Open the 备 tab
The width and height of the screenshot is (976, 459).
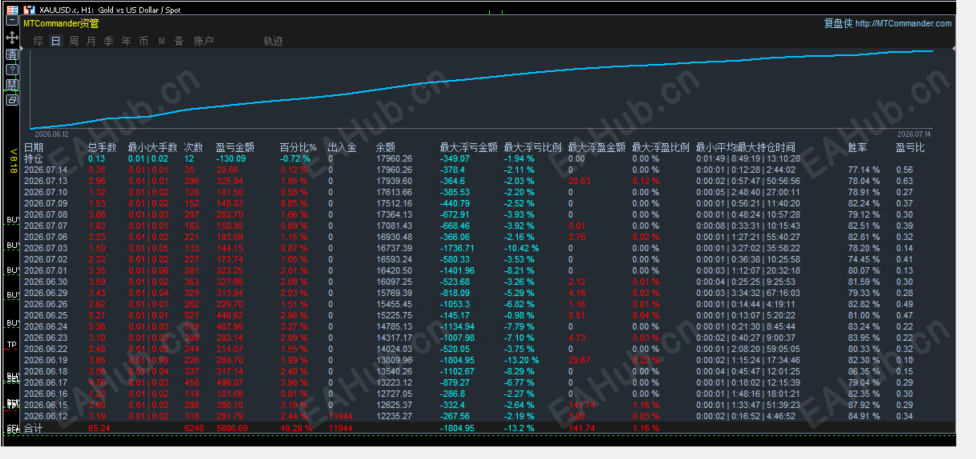pos(179,41)
